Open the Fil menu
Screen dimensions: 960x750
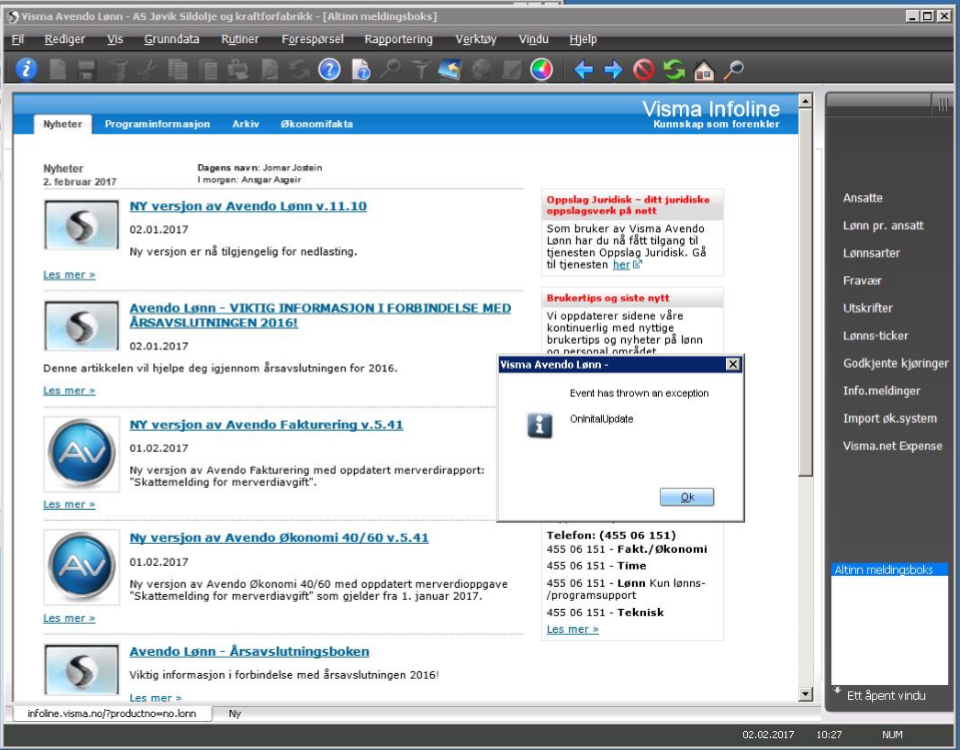18,39
